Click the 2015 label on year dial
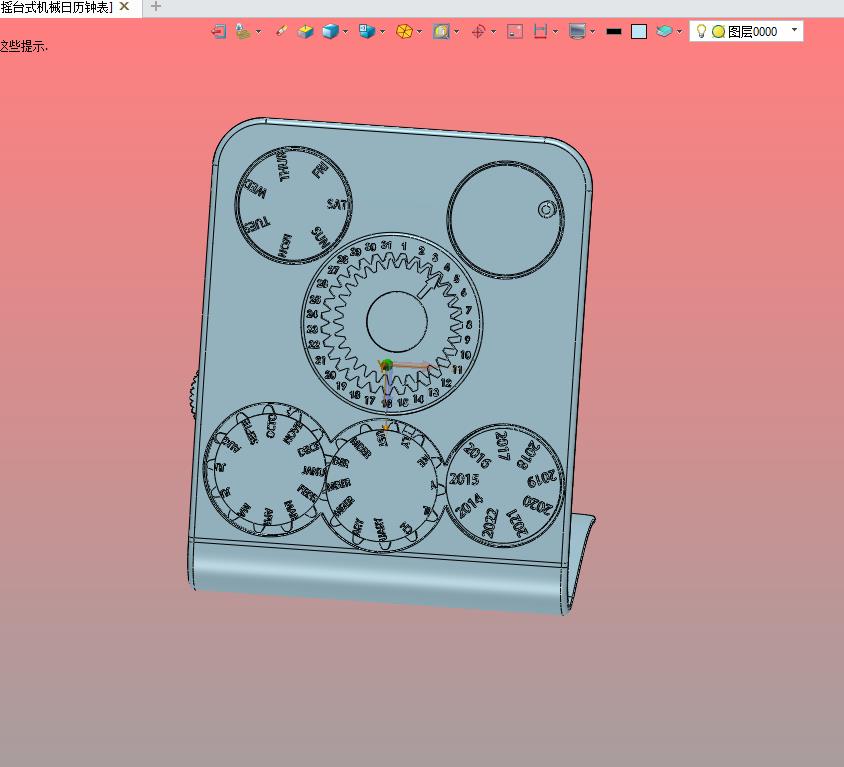Image resolution: width=844 pixels, height=767 pixels. coord(464,479)
